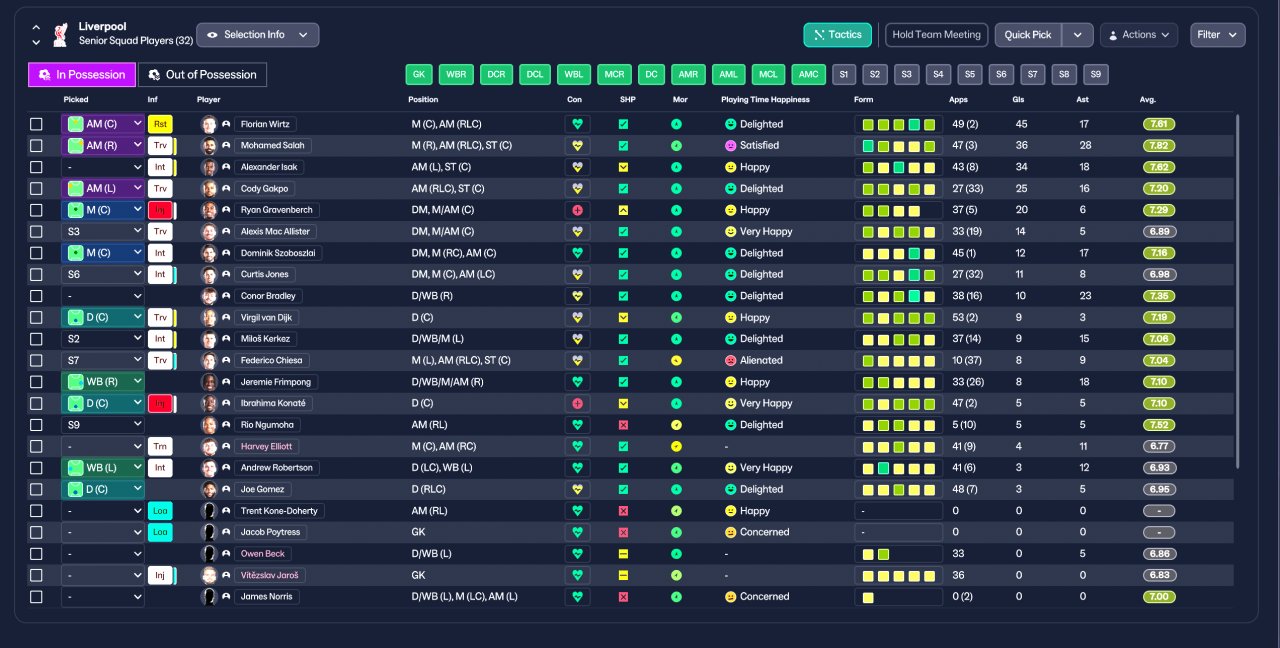This screenshot has width=1280, height=648.
Task: Click Ibrahima Konaté's red condition icon
Action: (577, 403)
